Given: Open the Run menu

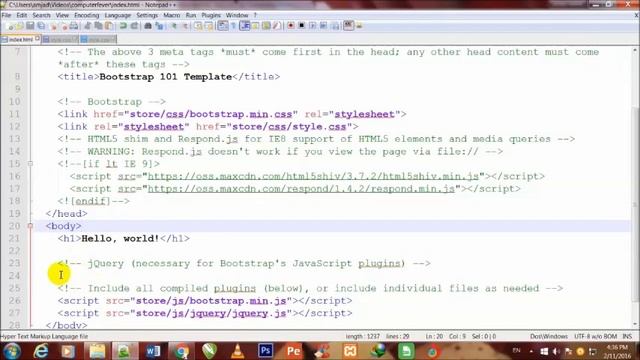Looking at the screenshot, I should tap(191, 15).
